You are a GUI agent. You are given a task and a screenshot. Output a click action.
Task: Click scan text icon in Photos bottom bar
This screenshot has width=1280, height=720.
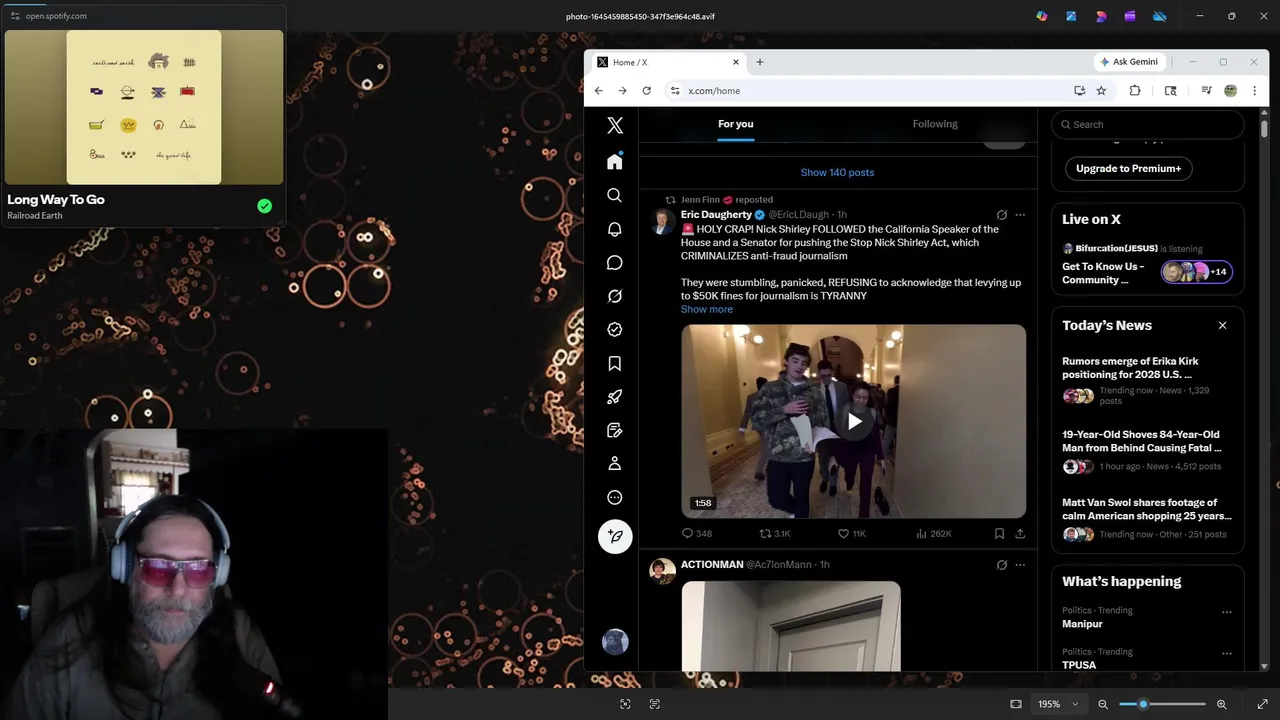pos(655,704)
